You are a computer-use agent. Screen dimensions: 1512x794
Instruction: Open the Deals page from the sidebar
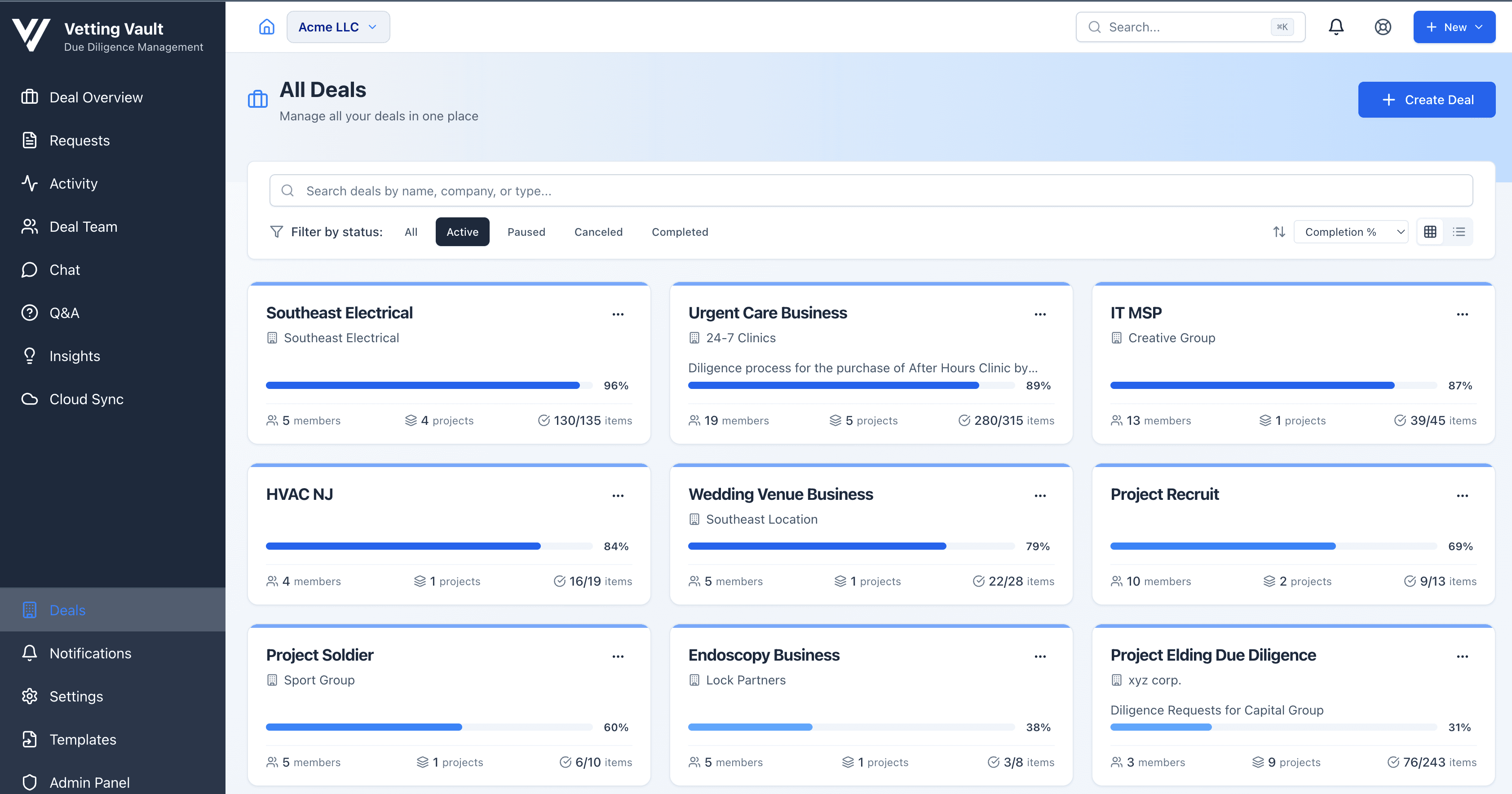67,610
